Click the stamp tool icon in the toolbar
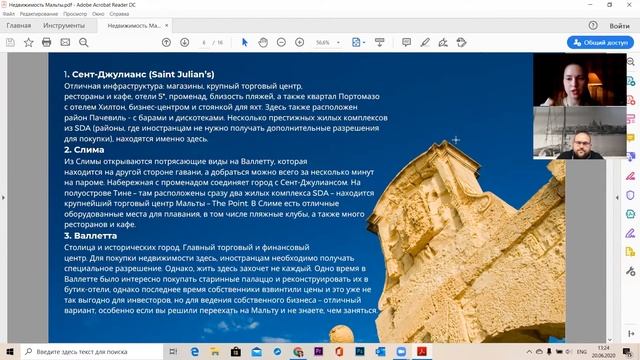Viewport: 640px width, 360px height. pyautogui.click(x=461, y=42)
